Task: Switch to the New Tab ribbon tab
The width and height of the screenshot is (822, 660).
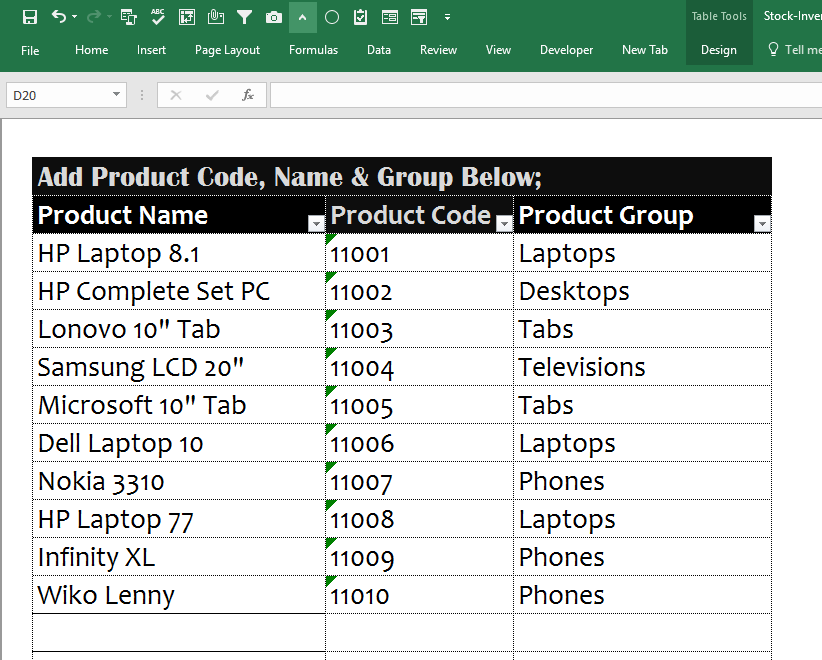Action: pyautogui.click(x=644, y=50)
